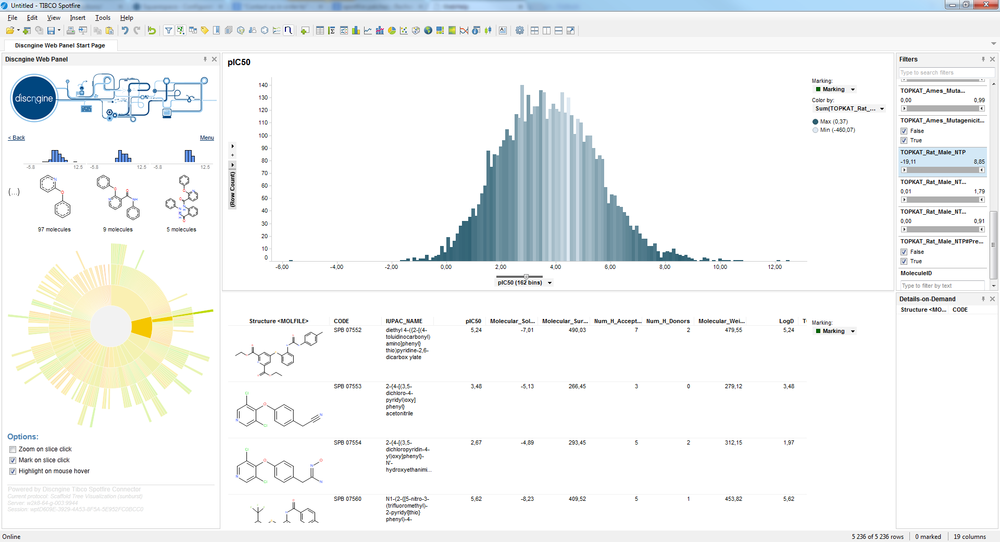Insert a Scatter Plot visualization
1000x542 pixels.
(x=404, y=31)
